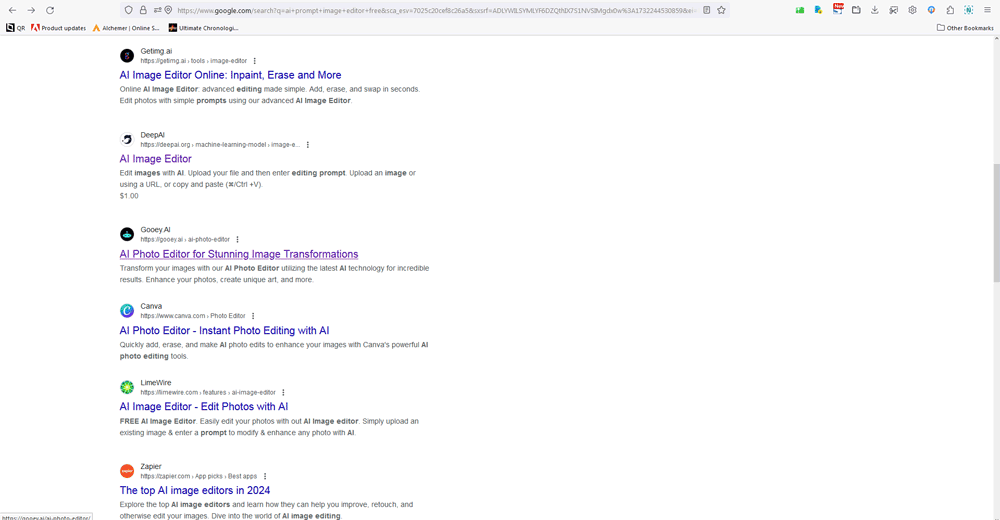Viewport: 1000px width, 520px height.
Task: Open 'AI Photo Editor for Stunning Image Transformations'
Action: coord(239,254)
